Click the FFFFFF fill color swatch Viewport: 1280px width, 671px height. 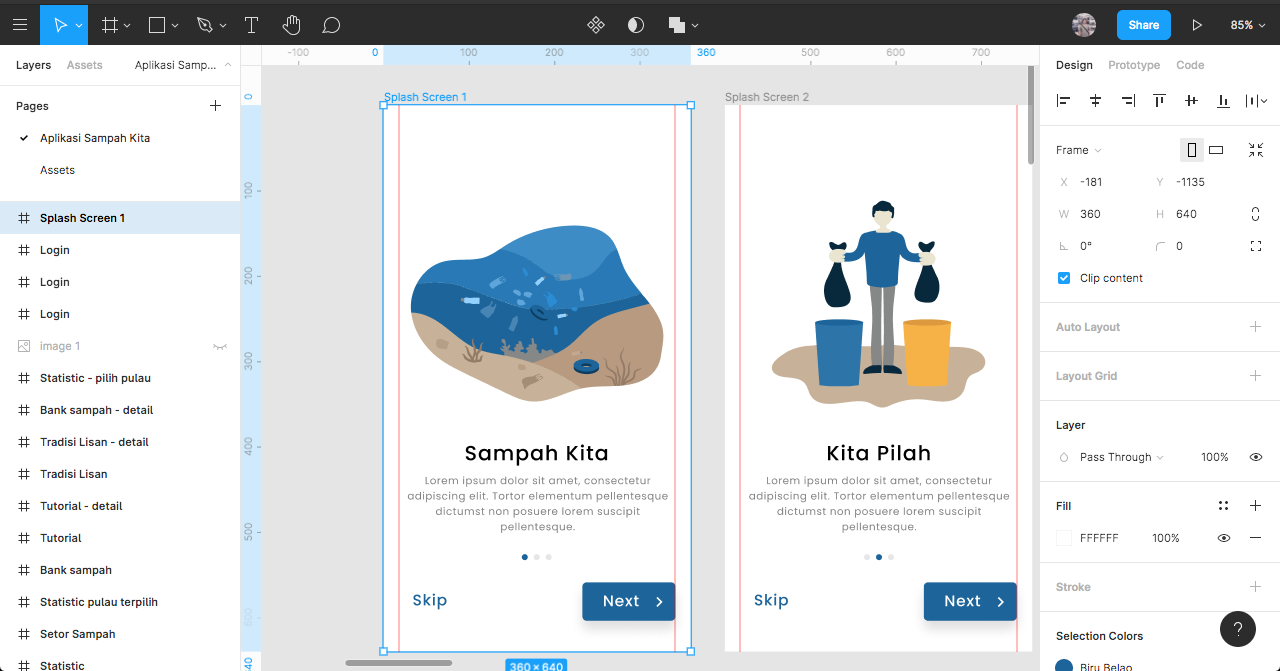pos(1064,538)
